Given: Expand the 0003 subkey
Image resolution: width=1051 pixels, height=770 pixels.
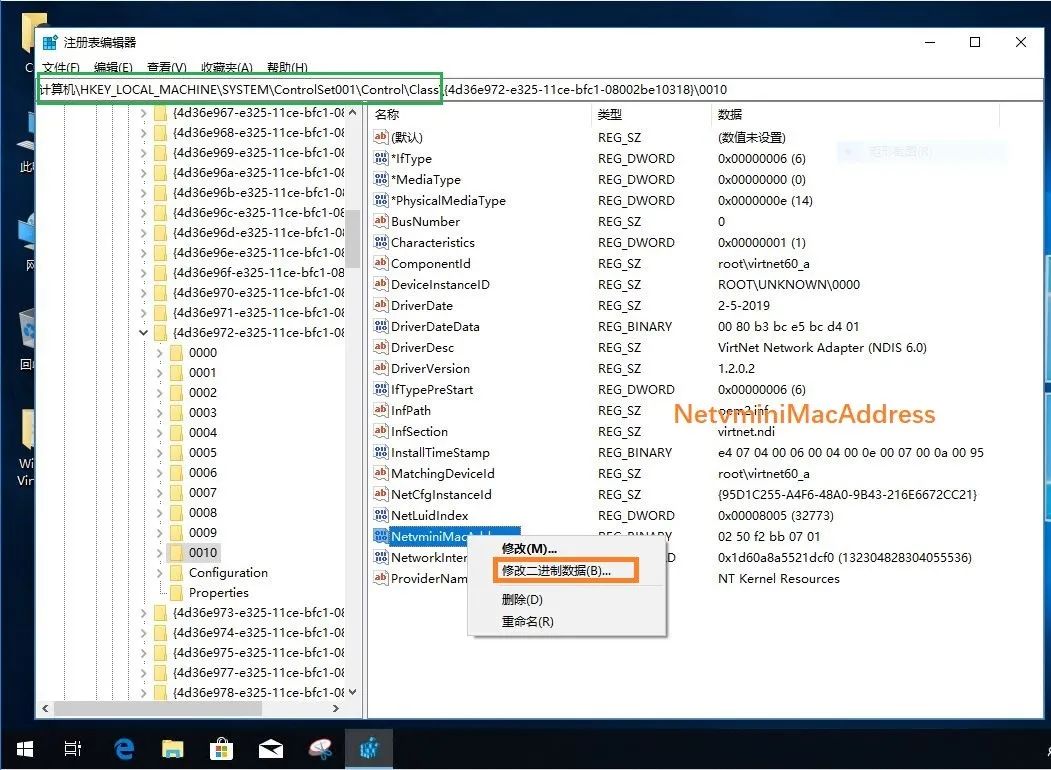Looking at the screenshot, I should pos(160,413).
